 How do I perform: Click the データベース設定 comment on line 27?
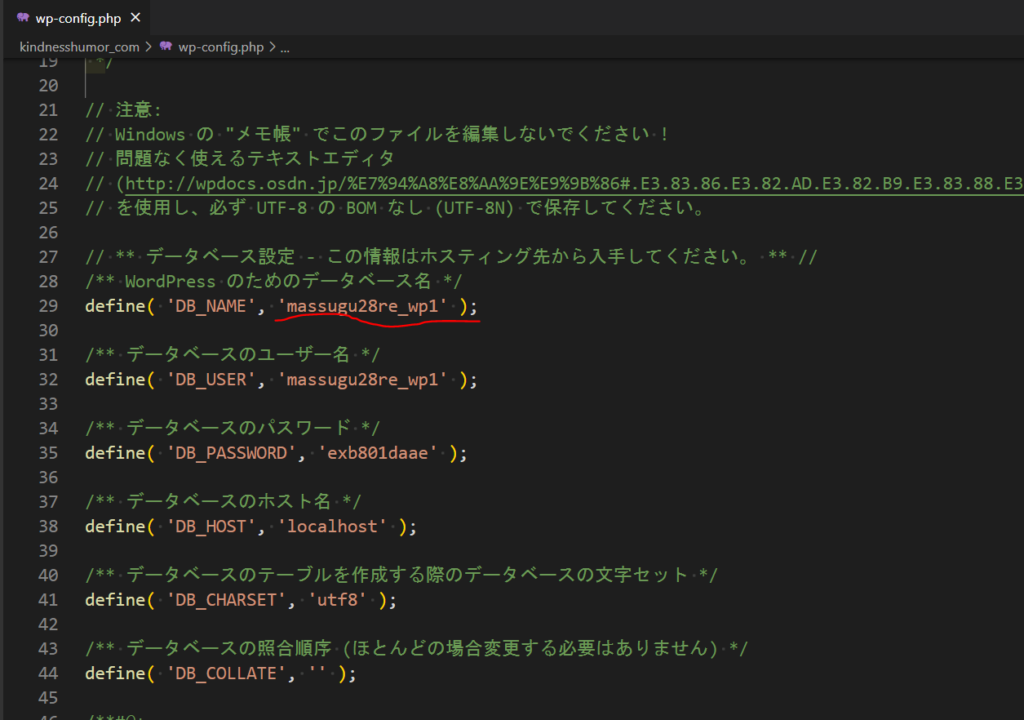pyautogui.click(x=451, y=257)
